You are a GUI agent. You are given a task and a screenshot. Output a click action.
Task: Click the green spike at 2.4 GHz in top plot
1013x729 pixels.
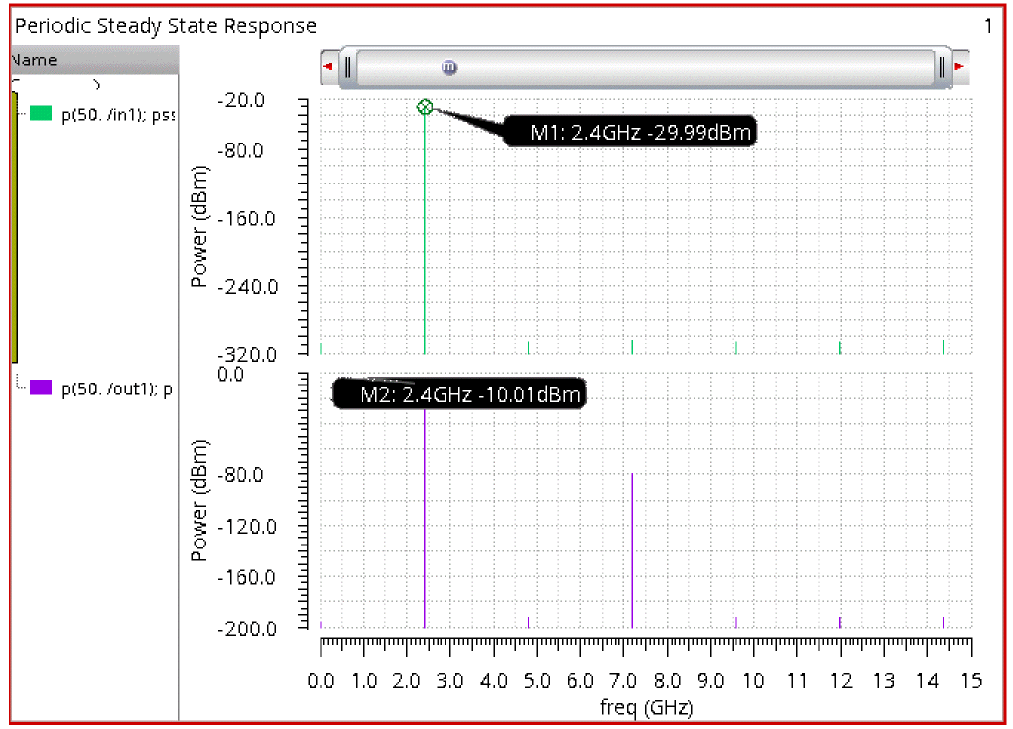tap(424, 234)
